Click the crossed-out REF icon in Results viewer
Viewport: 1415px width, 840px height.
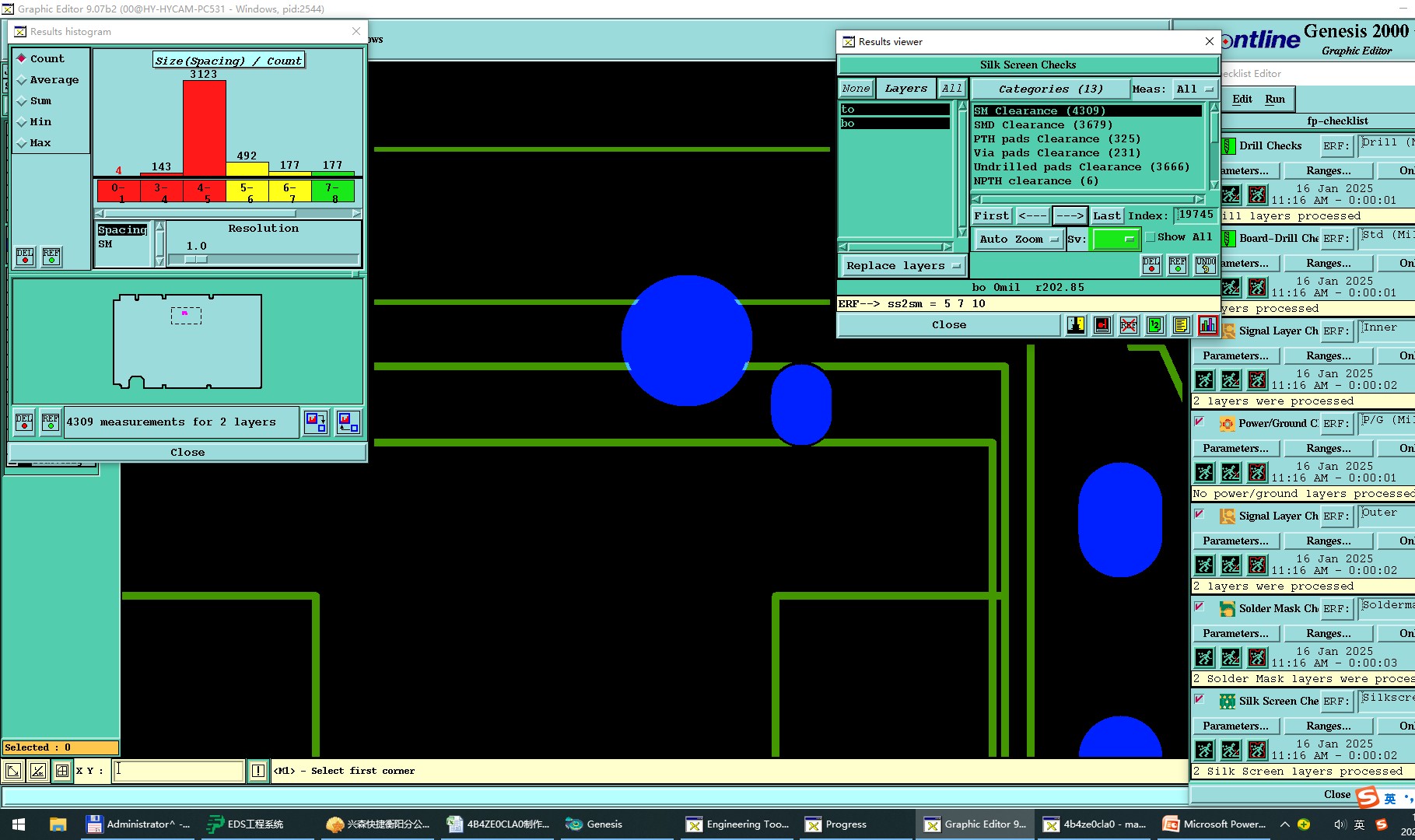click(x=1128, y=325)
